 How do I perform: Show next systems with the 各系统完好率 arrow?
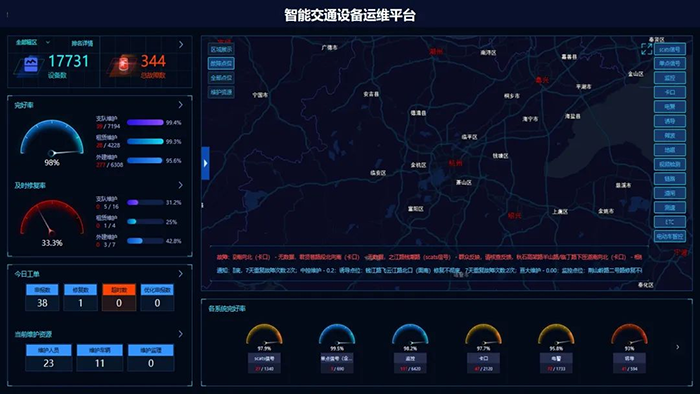click(678, 347)
